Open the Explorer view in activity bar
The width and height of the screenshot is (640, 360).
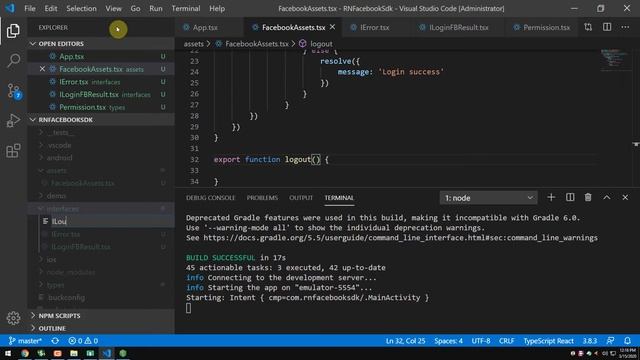[x=13, y=31]
